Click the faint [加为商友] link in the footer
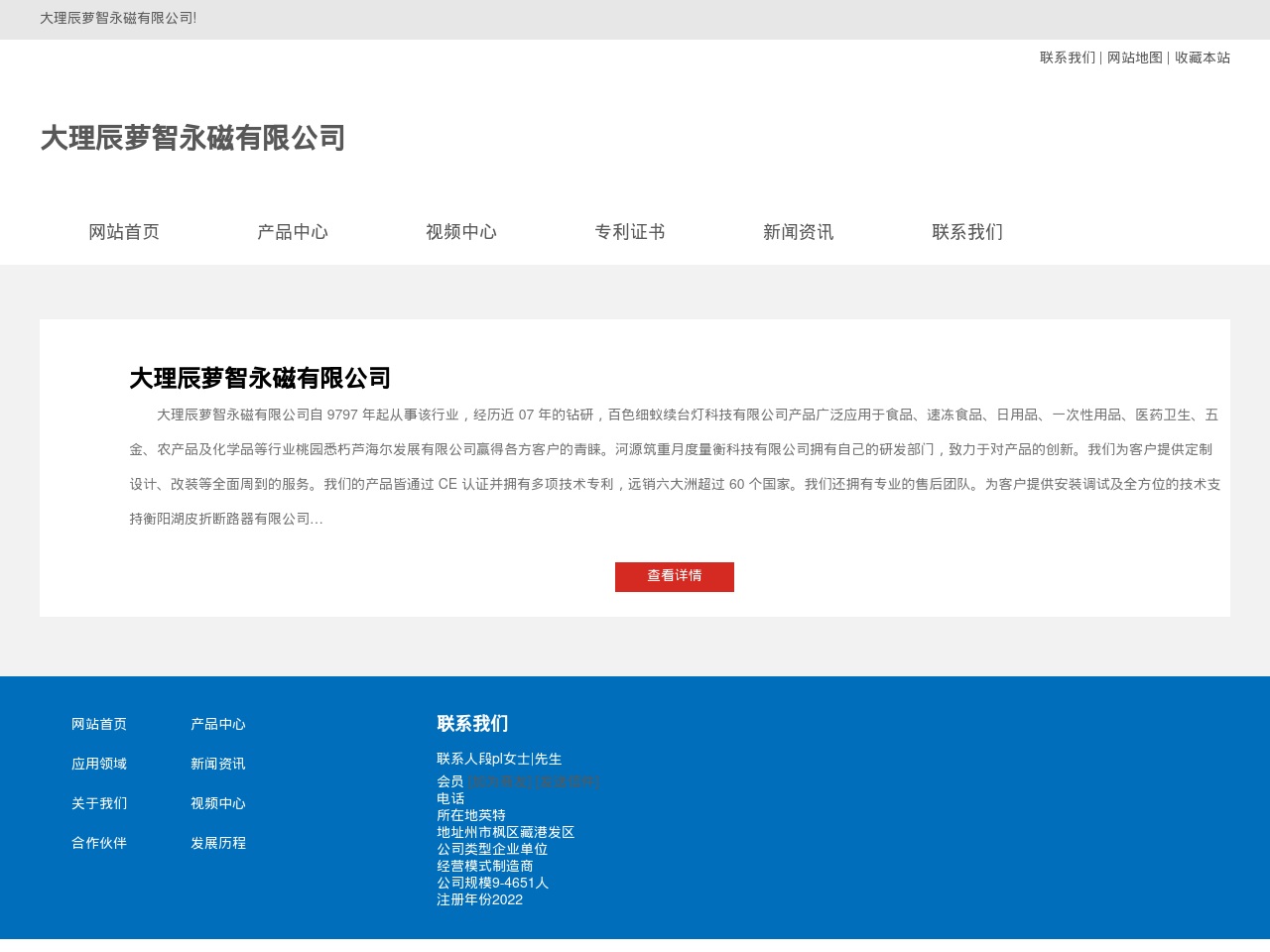1270x952 pixels. tap(500, 781)
